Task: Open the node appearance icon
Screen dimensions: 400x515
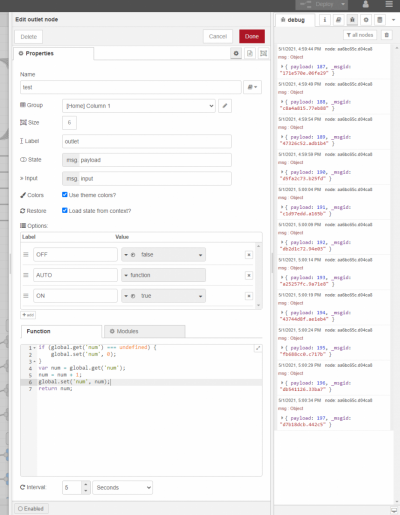Action: tap(263, 53)
